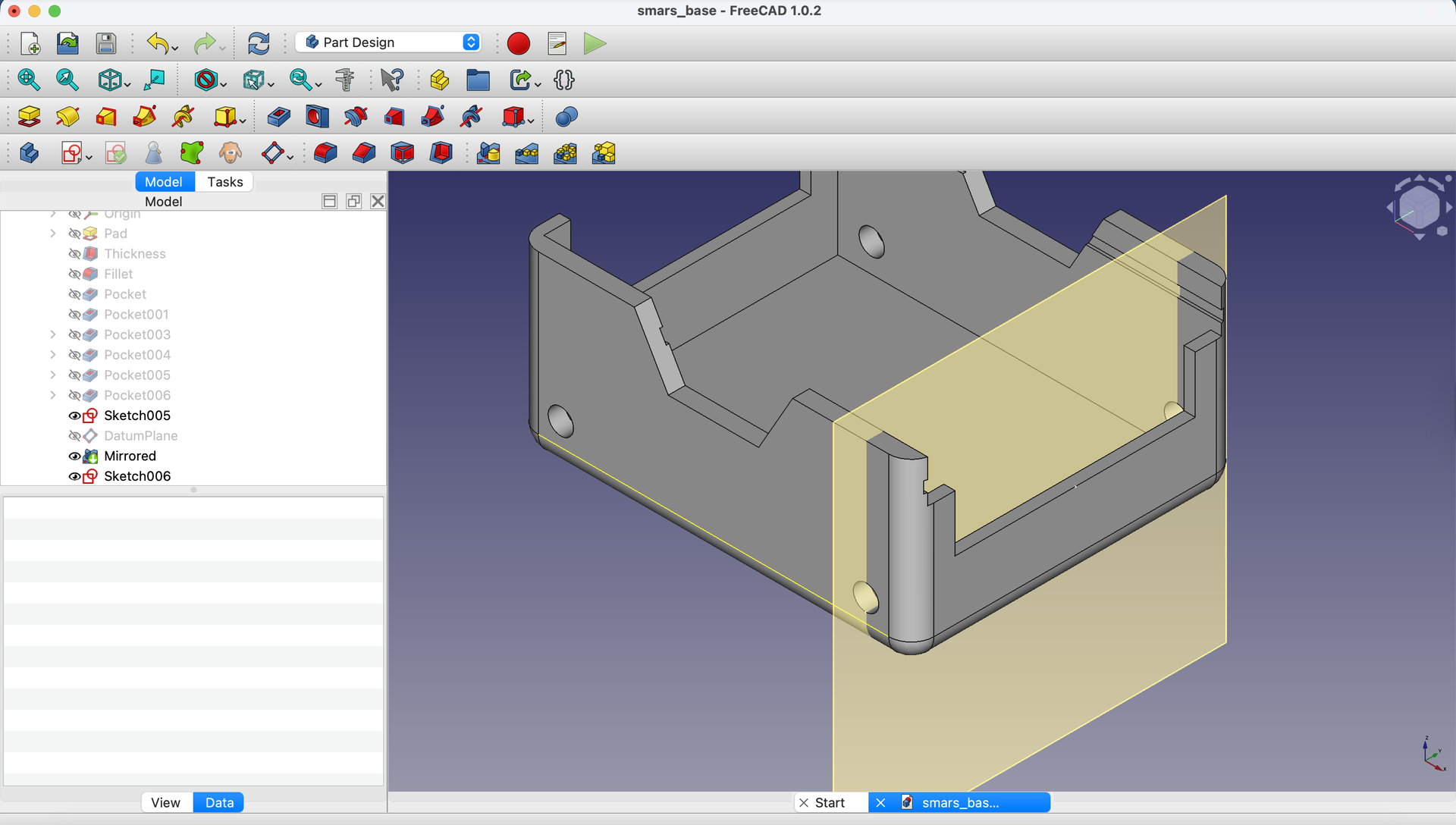This screenshot has width=1456, height=825.
Task: Select the Hole tool
Action: point(317,117)
